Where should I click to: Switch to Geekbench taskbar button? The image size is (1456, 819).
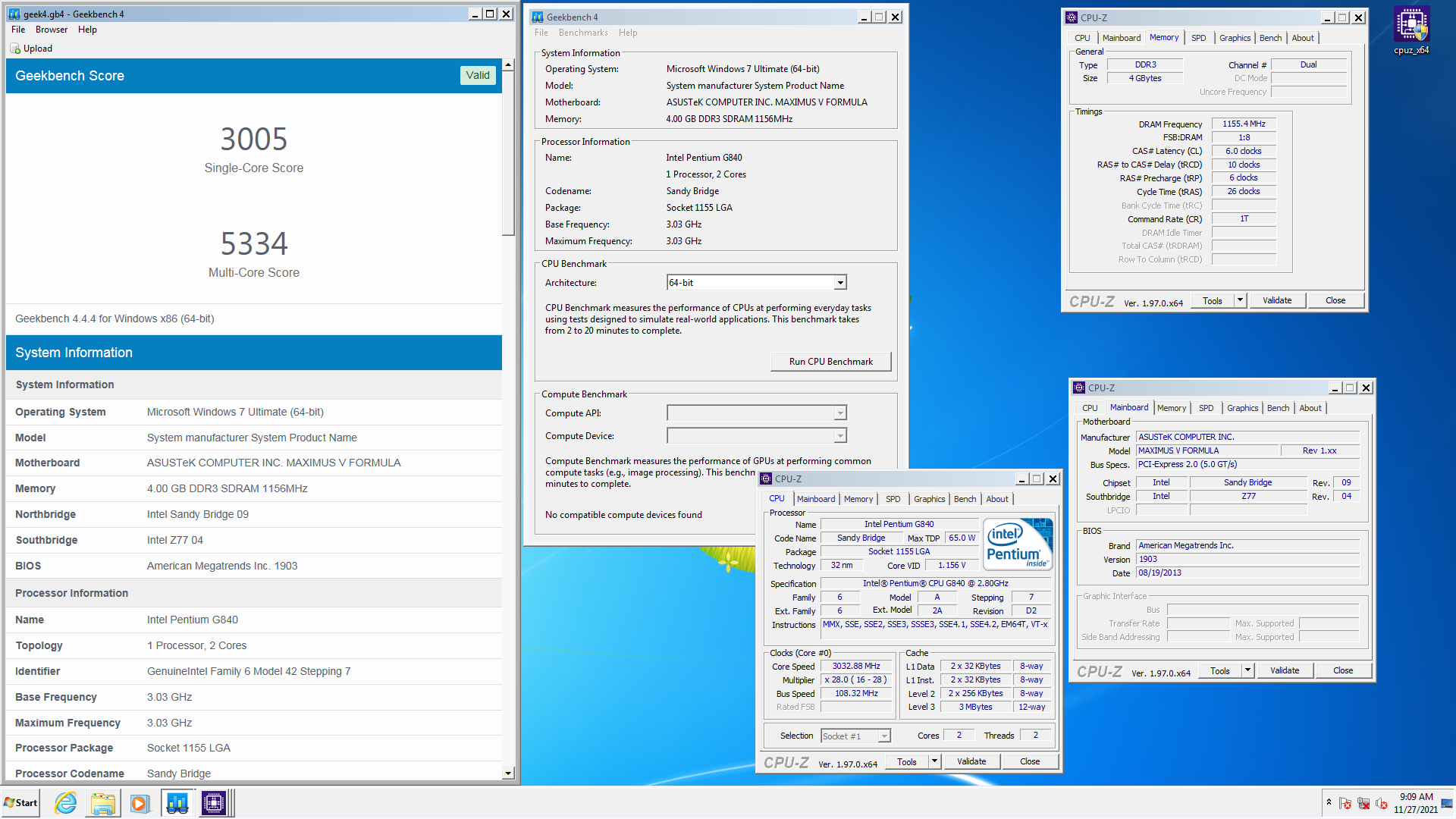pos(177,803)
